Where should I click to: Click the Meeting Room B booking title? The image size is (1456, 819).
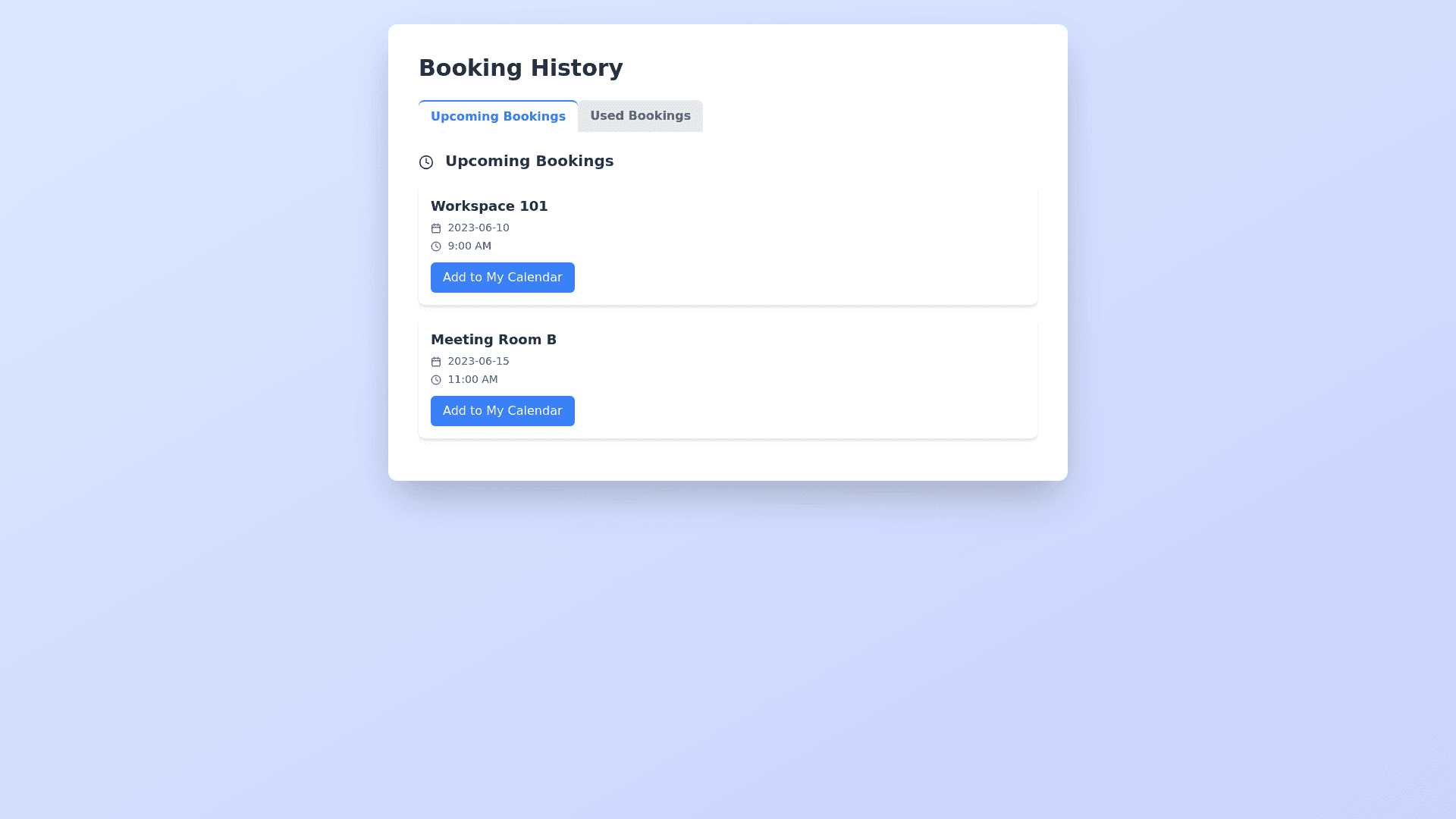(x=494, y=340)
